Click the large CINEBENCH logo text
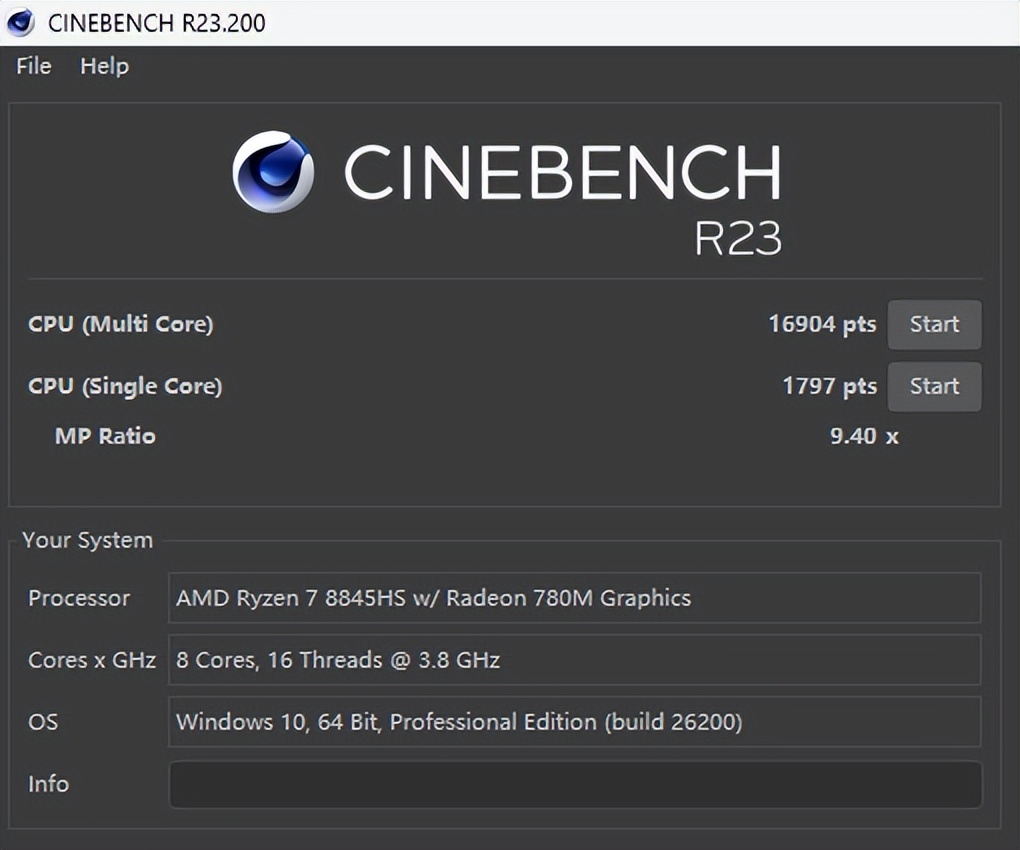This screenshot has width=1020, height=850. [x=562, y=172]
